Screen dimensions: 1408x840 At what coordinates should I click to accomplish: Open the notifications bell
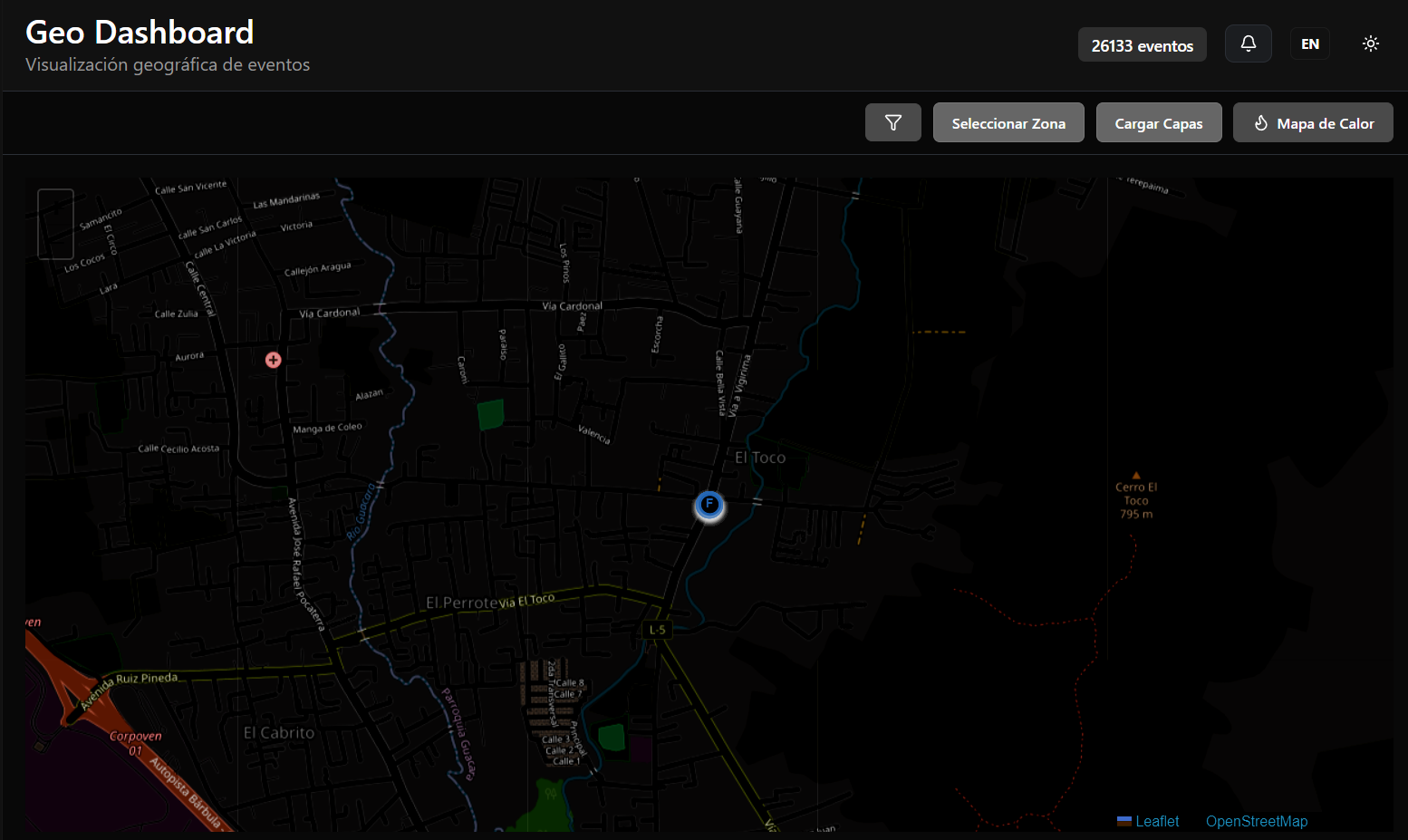(1249, 43)
